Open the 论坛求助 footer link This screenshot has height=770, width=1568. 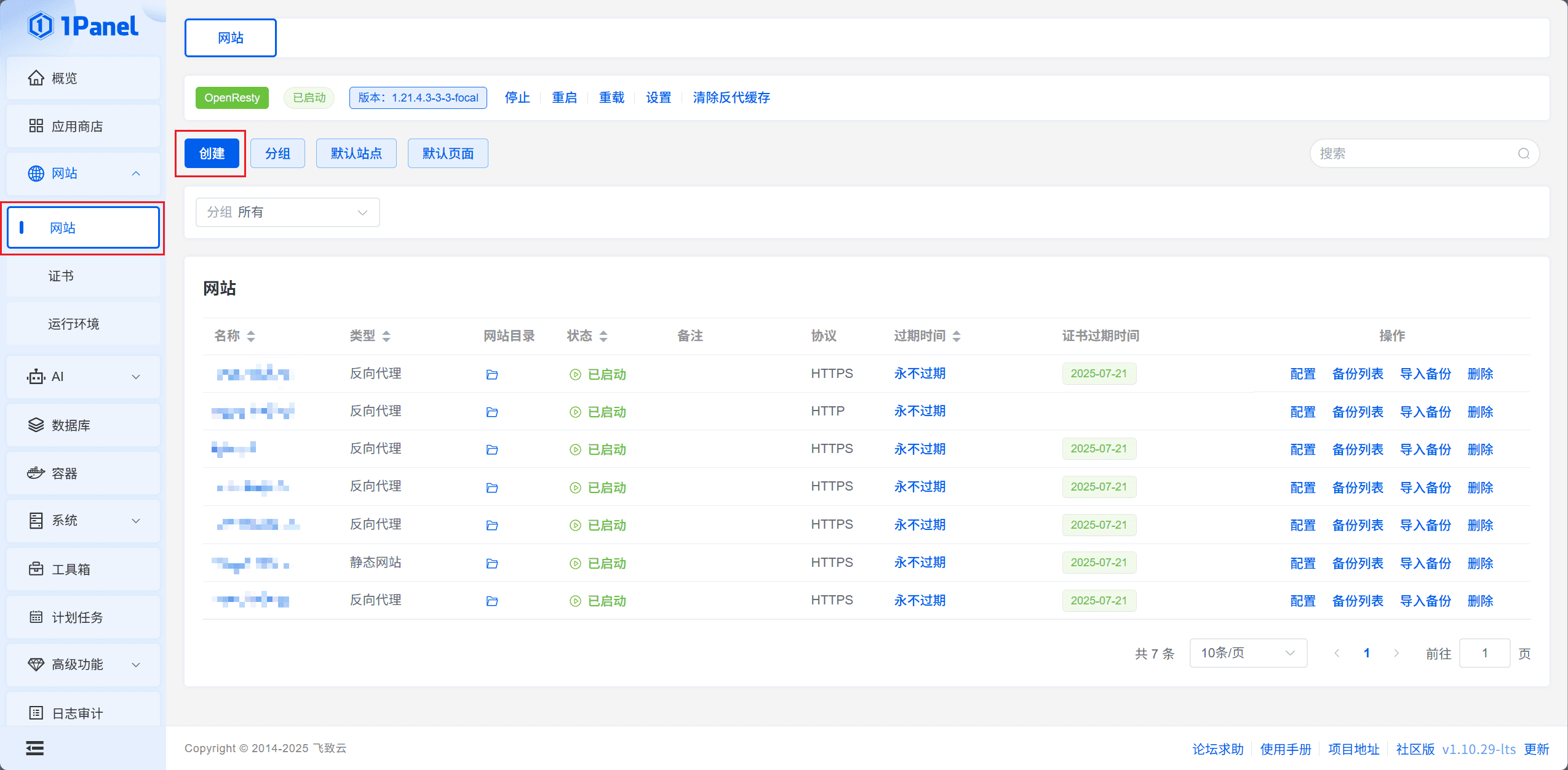pos(1218,749)
